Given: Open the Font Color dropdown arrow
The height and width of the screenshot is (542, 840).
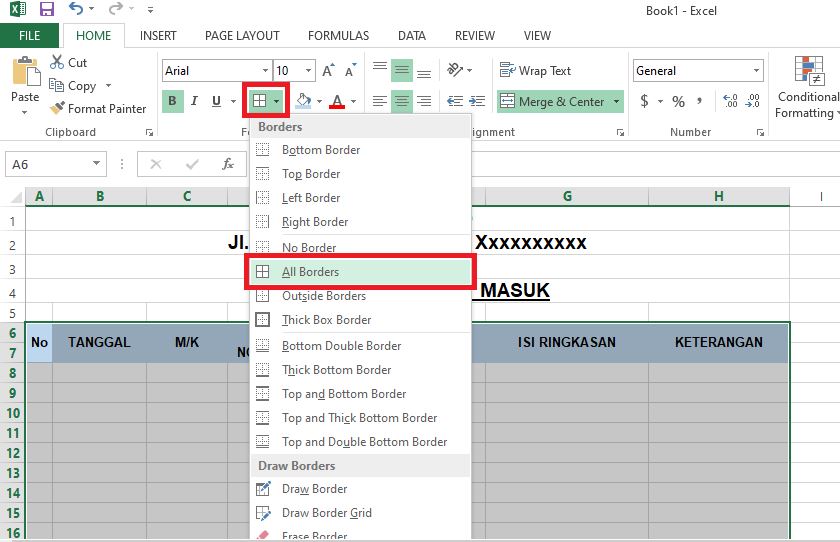Looking at the screenshot, I should pyautogui.click(x=354, y=101).
